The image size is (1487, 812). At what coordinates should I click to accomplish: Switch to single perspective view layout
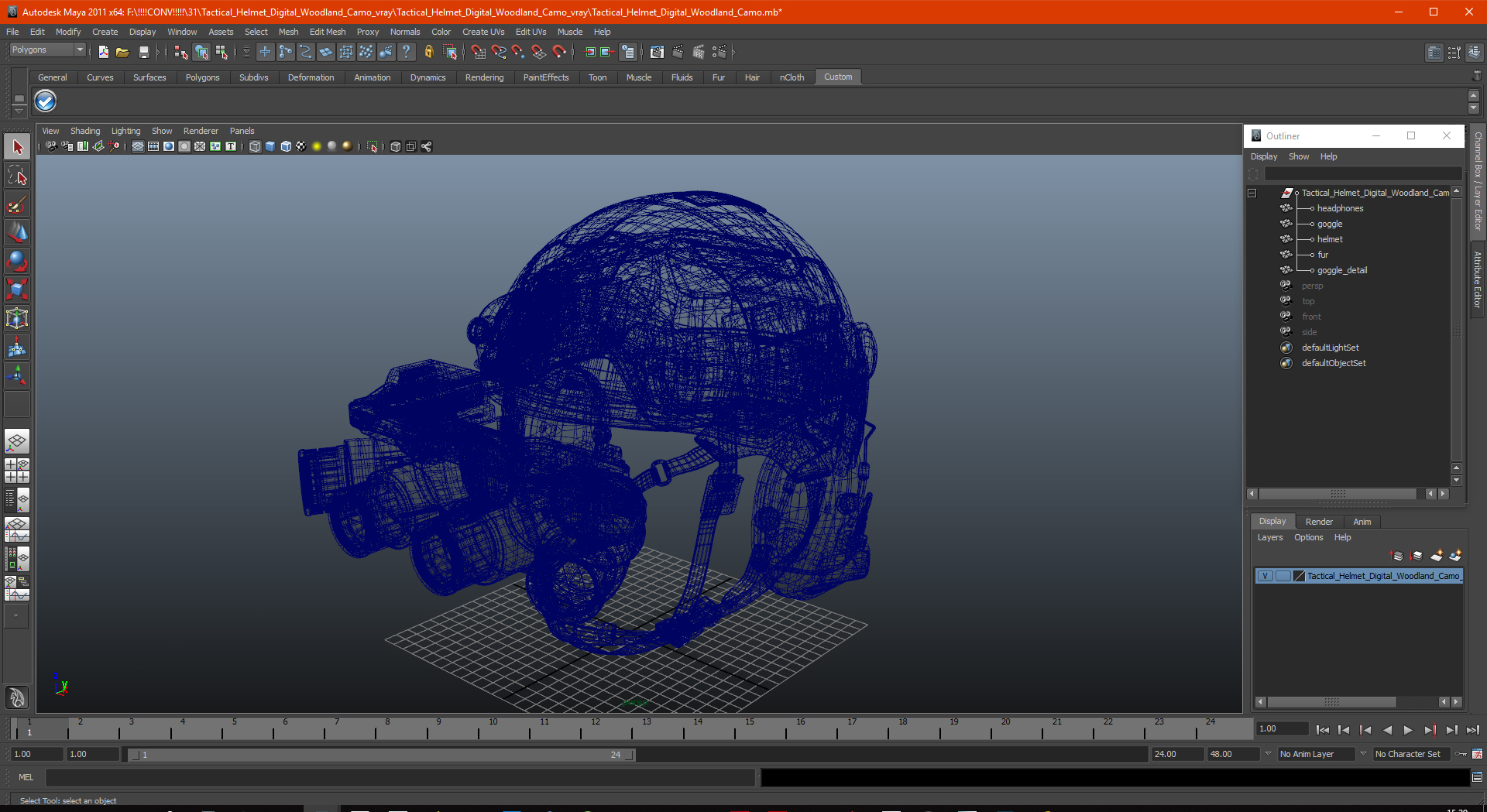point(17,442)
